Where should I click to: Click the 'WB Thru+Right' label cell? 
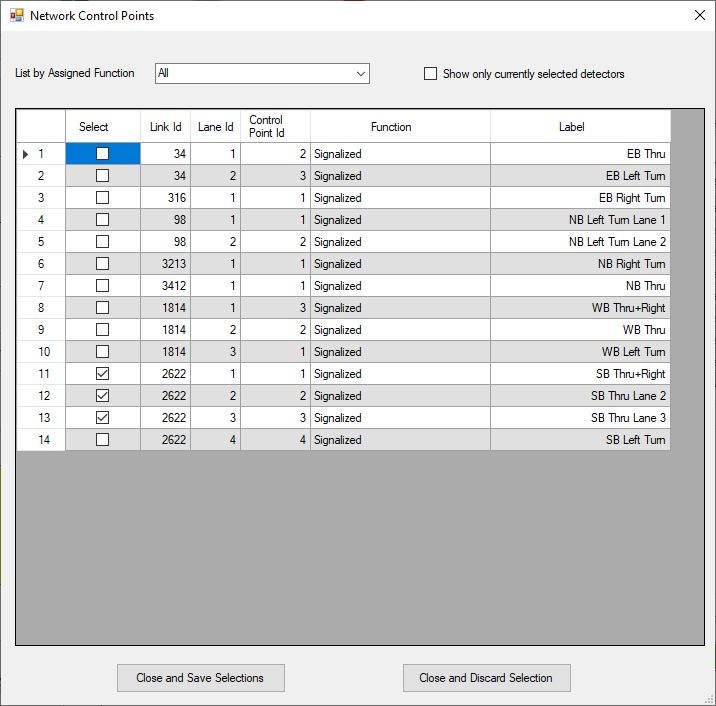581,308
